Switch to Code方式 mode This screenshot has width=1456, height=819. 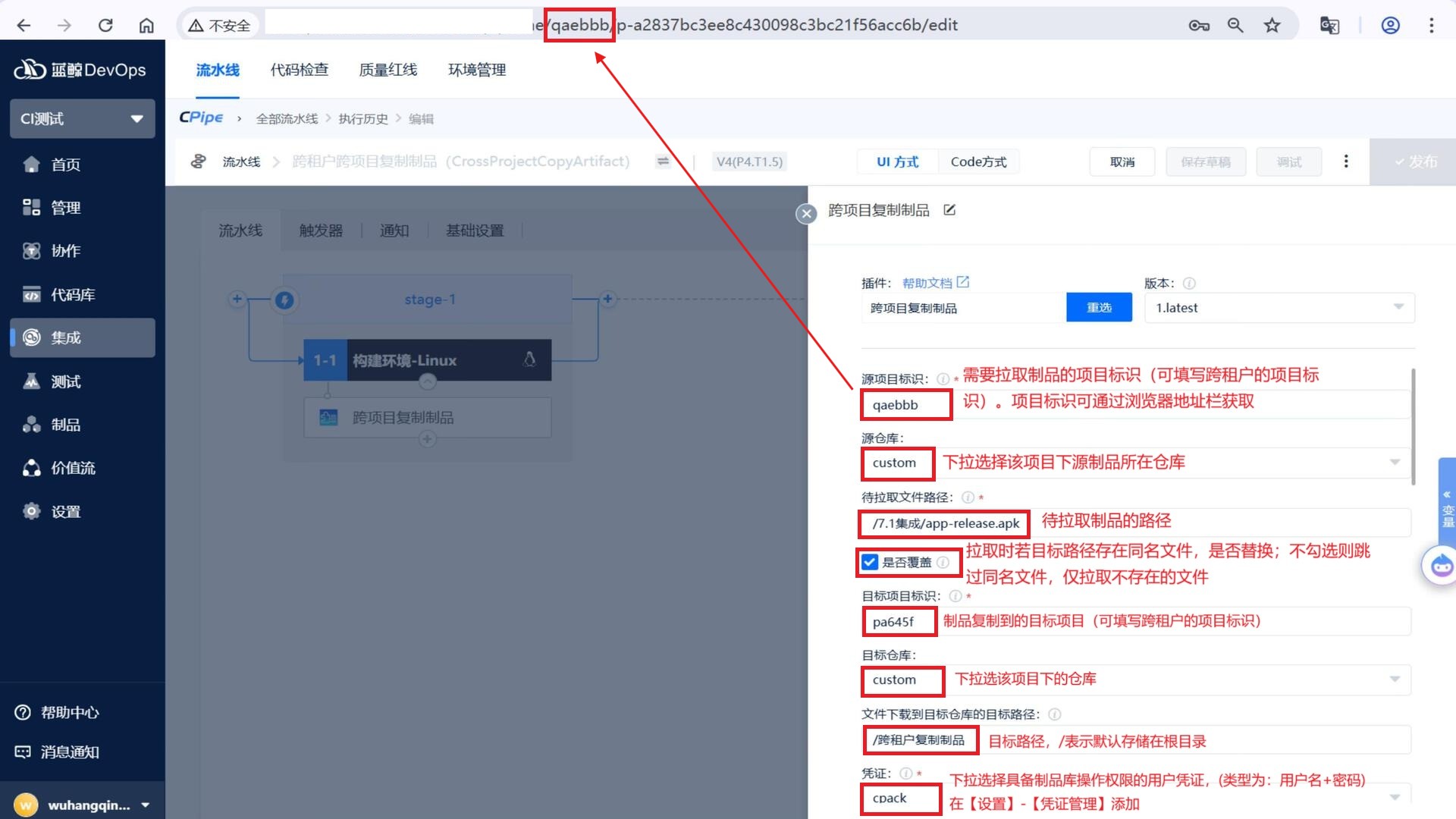[x=978, y=162]
